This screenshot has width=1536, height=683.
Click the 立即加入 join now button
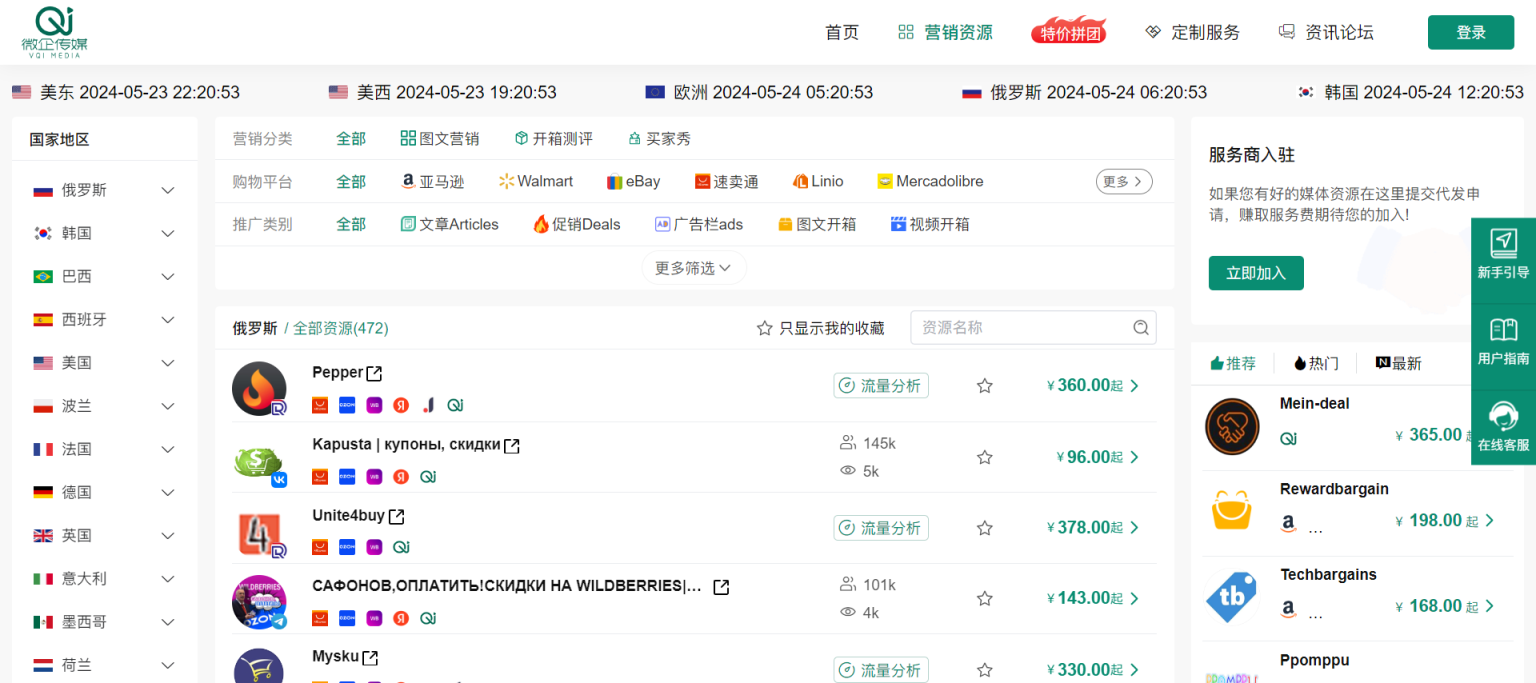tap(1256, 272)
